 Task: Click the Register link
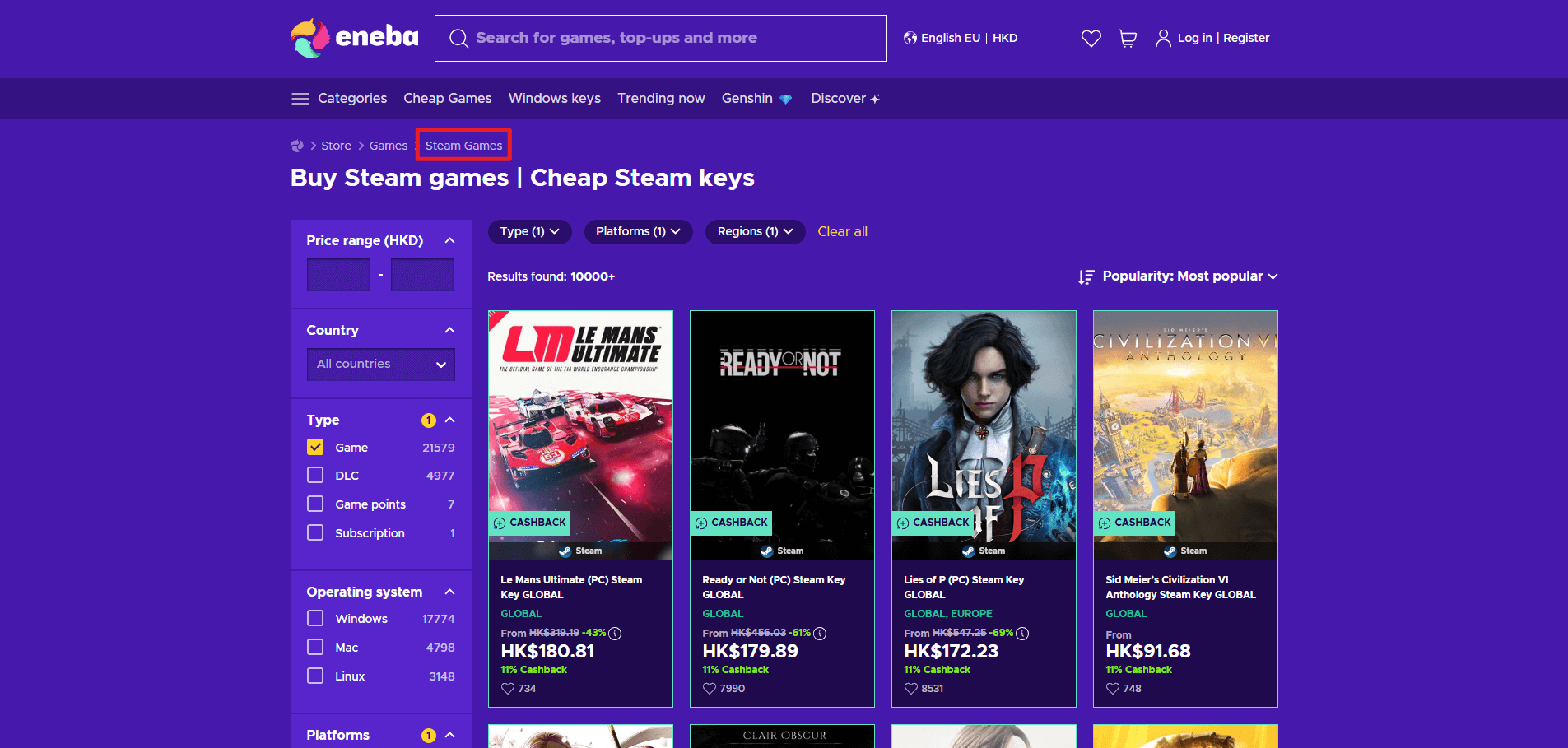[x=1246, y=38]
